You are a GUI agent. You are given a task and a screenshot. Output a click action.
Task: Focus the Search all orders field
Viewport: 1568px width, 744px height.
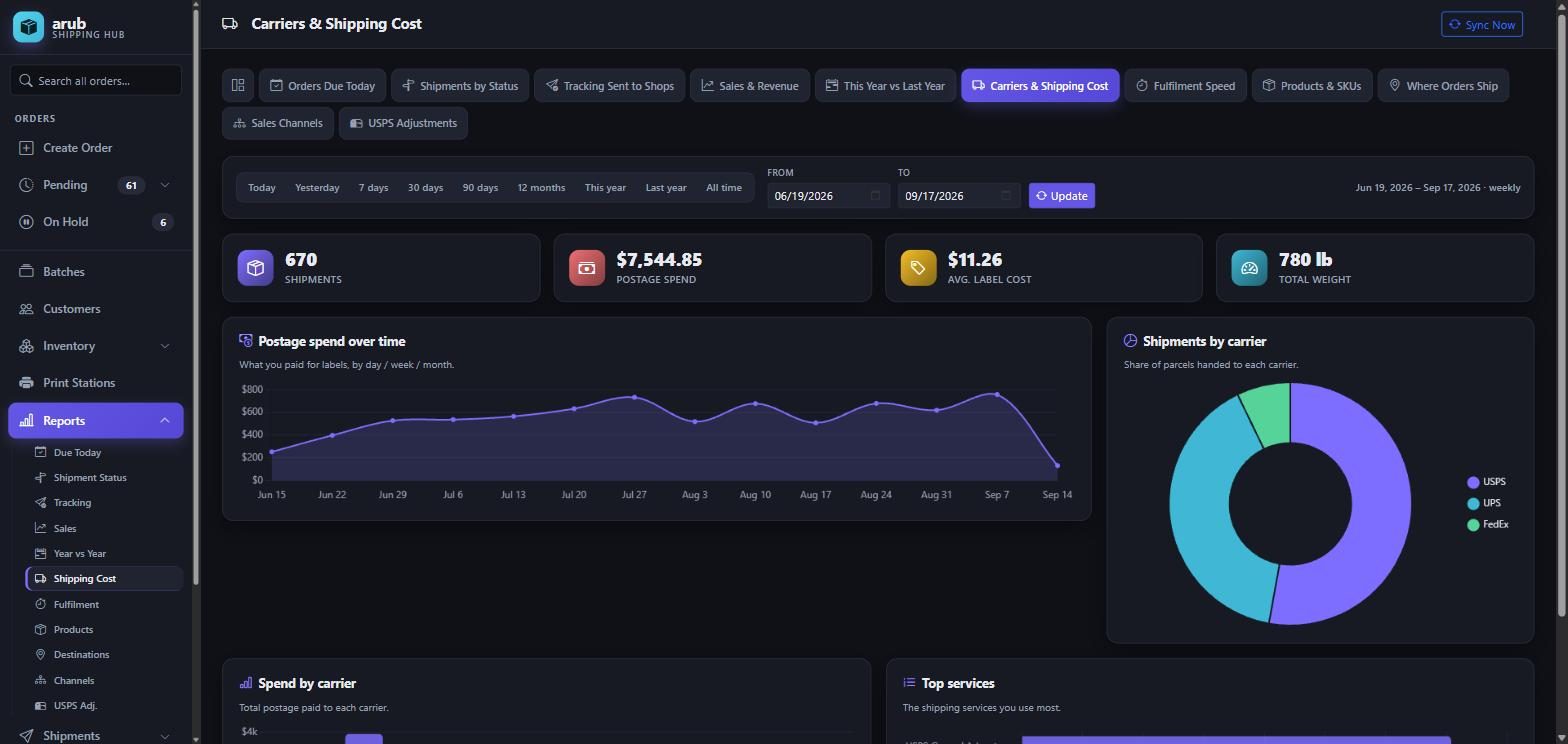[96, 81]
